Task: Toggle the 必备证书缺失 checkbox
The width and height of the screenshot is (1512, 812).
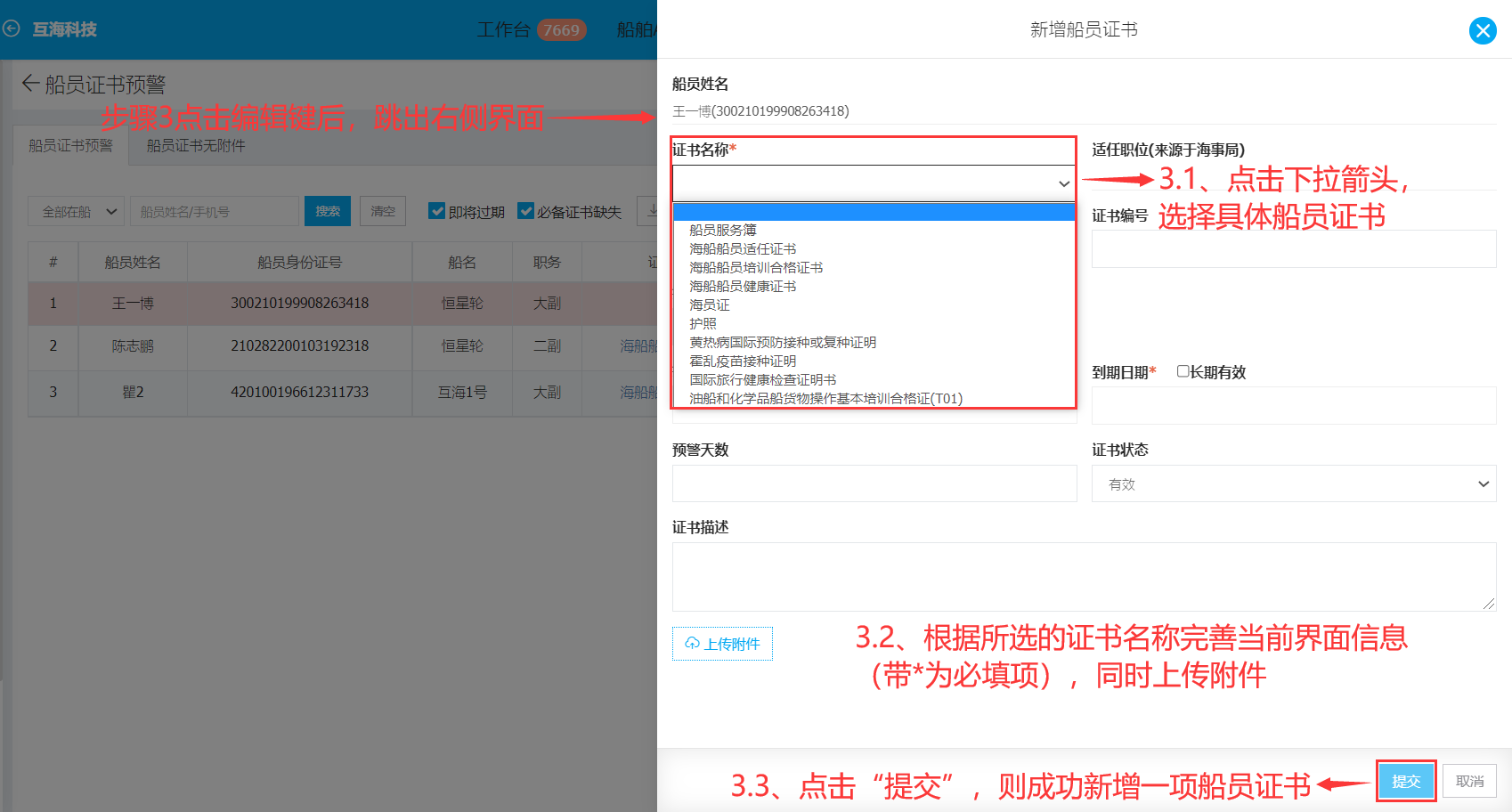Action: pyautogui.click(x=525, y=211)
